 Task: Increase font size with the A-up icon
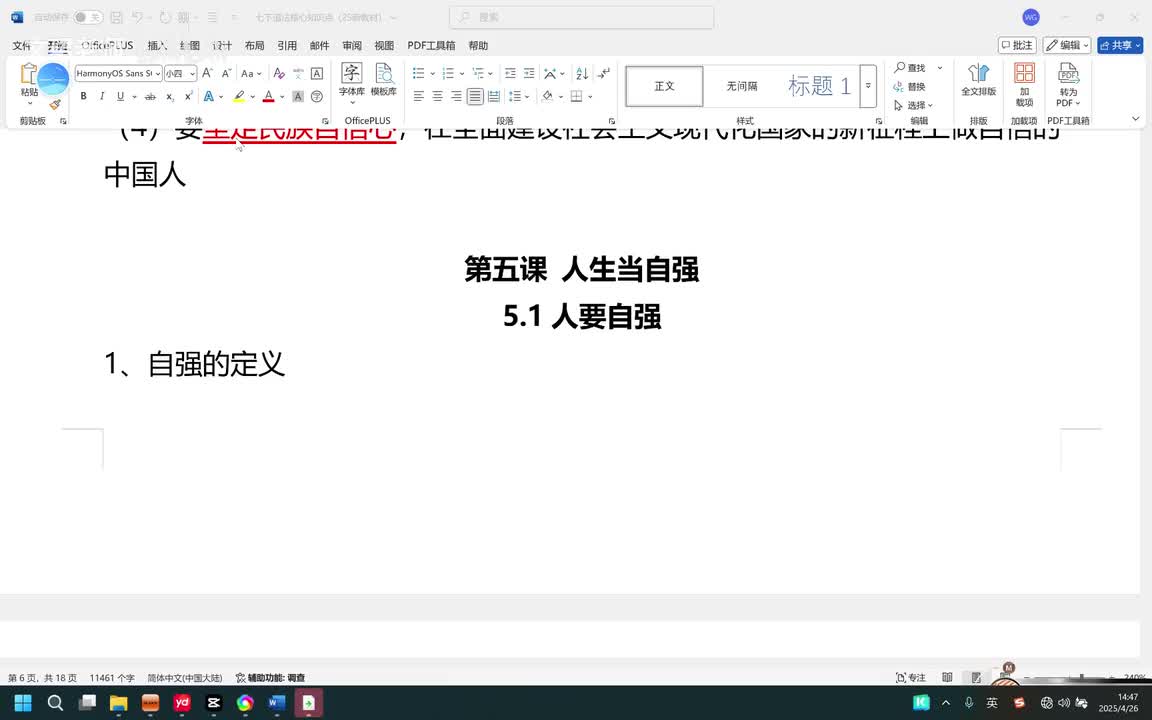(x=207, y=73)
